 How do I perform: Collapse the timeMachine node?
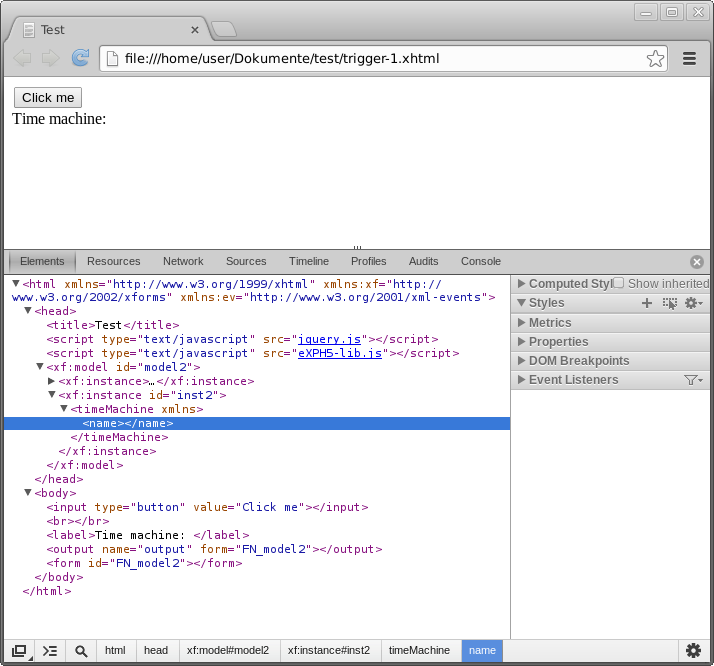coord(64,409)
